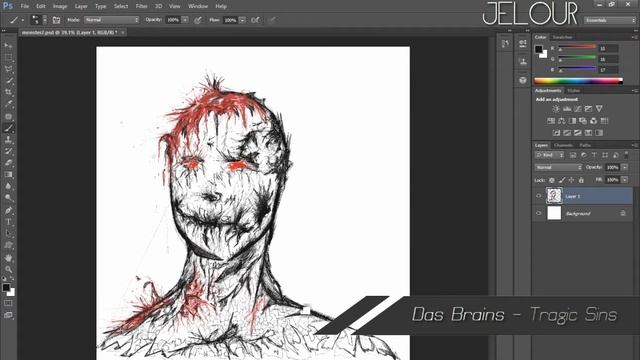640x360 pixels.
Task: Change the screen mode button
Action: coord(8,315)
